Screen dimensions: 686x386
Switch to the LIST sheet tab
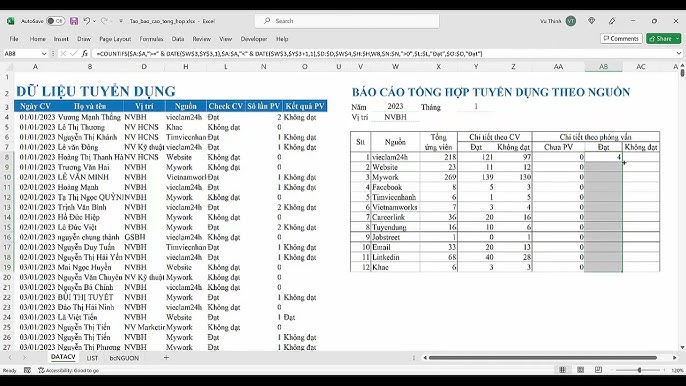click(92, 358)
